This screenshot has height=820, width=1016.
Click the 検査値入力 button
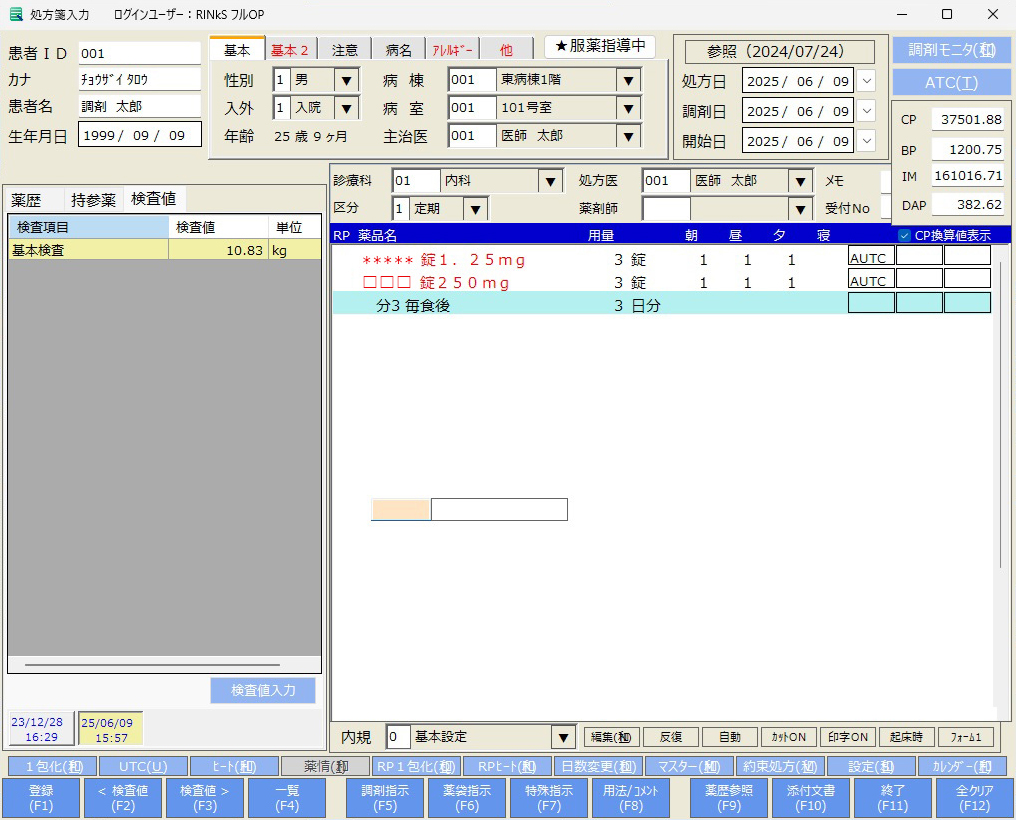tap(263, 690)
